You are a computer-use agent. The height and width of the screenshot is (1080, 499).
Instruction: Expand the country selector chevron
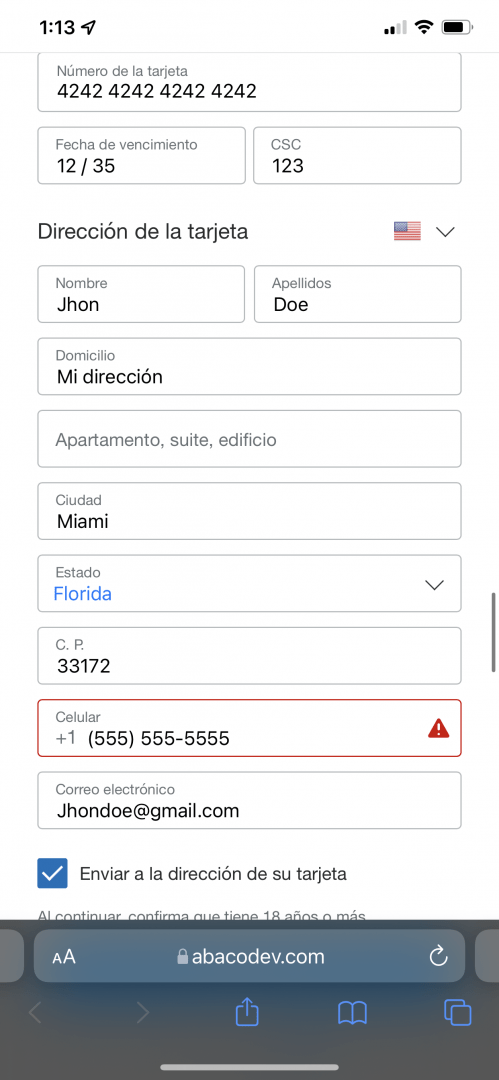(x=446, y=232)
